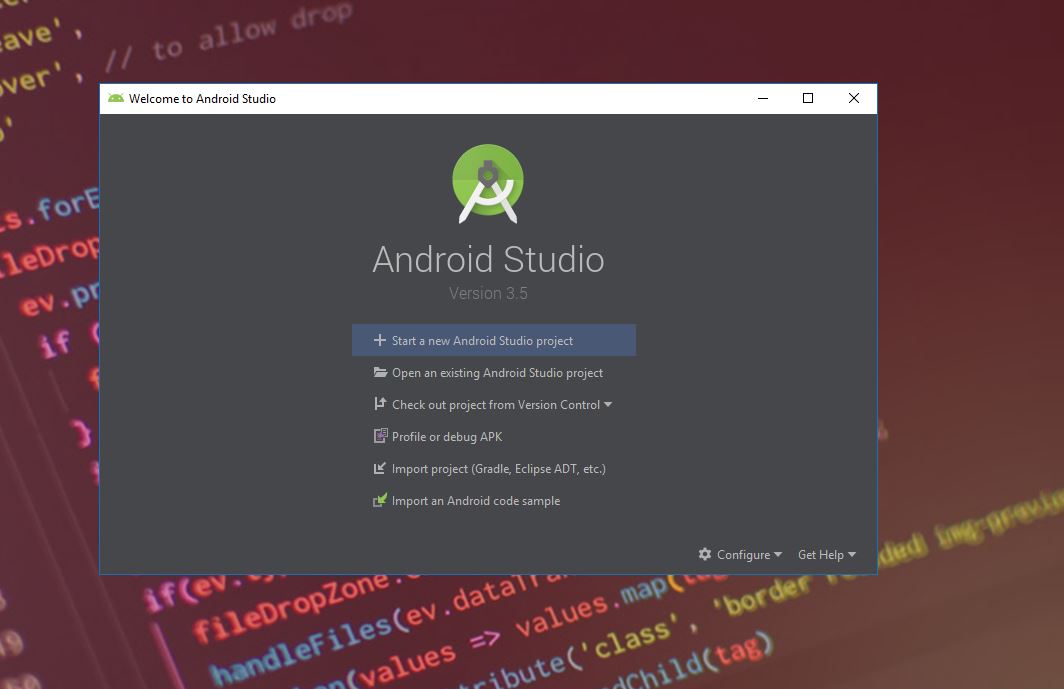
Task: Select Check out project from Version Control
Action: [496, 405]
